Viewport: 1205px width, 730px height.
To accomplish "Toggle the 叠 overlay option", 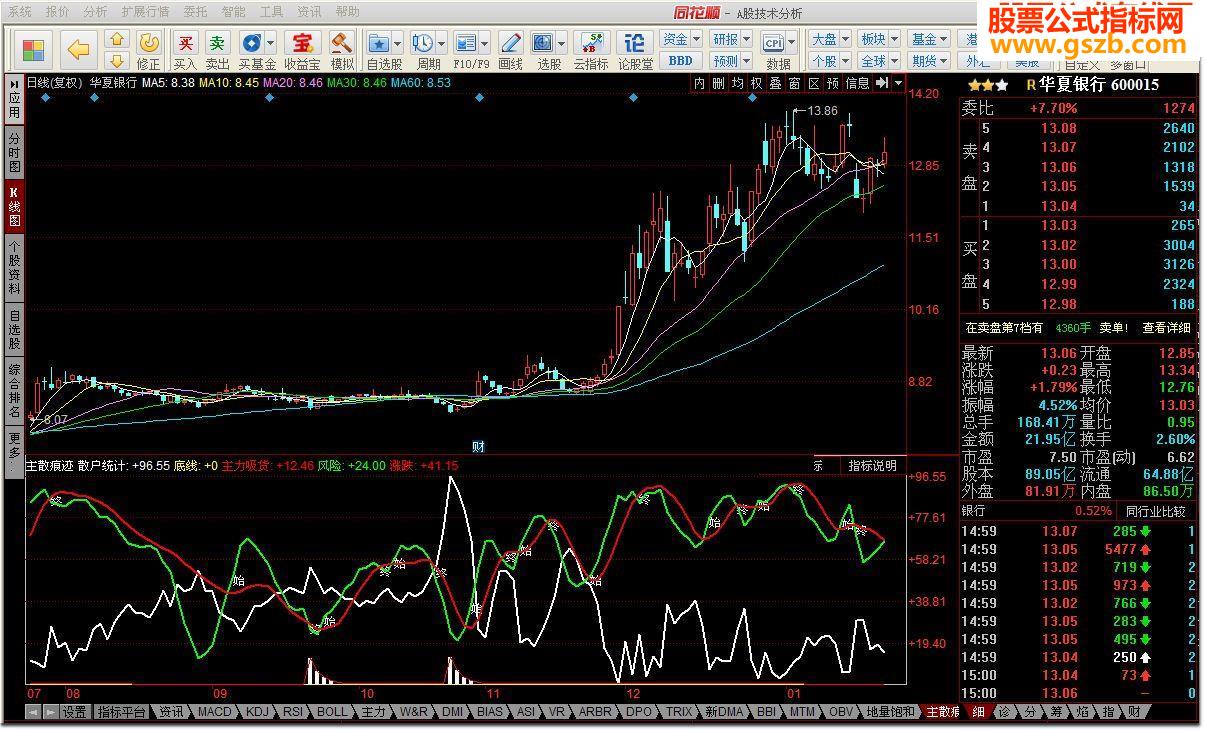I will [x=776, y=83].
